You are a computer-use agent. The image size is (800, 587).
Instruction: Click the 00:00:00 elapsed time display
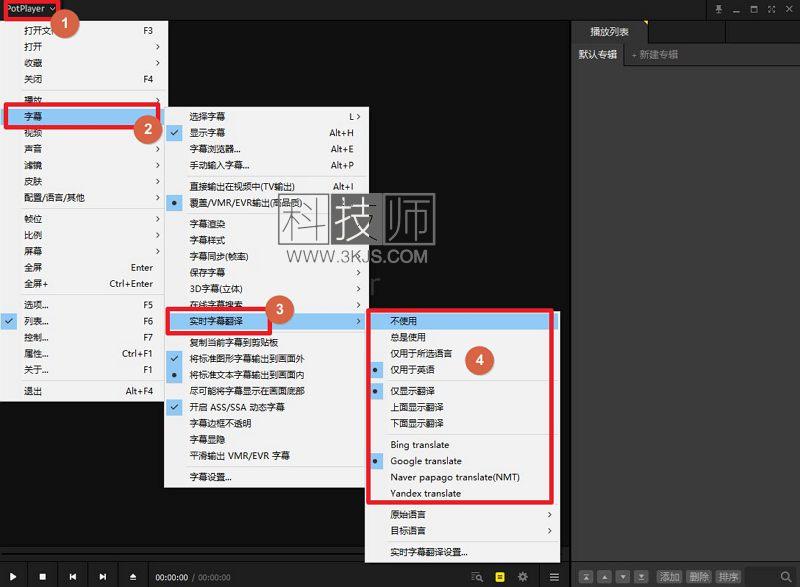(171, 577)
